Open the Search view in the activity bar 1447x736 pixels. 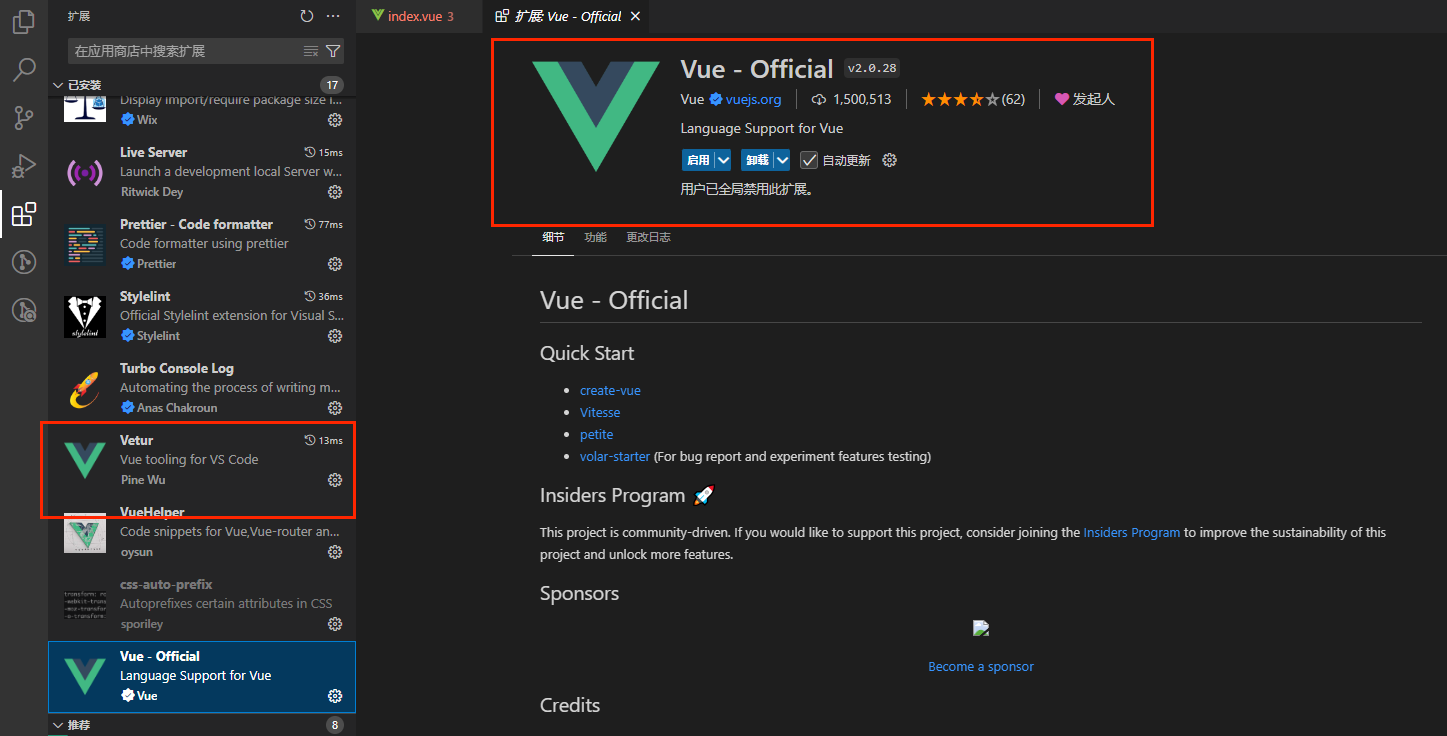click(x=22, y=69)
